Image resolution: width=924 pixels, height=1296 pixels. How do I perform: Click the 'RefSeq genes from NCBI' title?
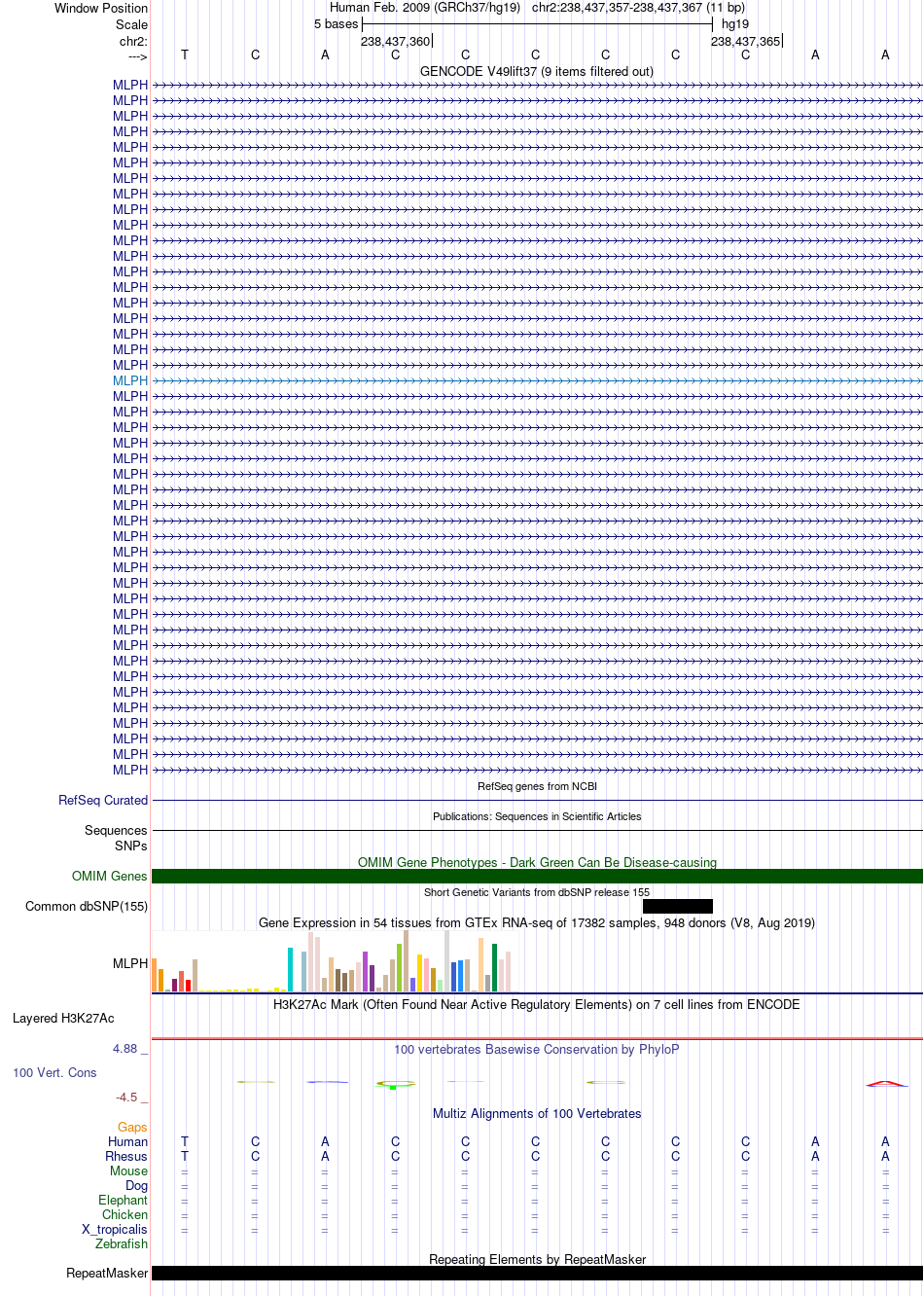pos(537,786)
